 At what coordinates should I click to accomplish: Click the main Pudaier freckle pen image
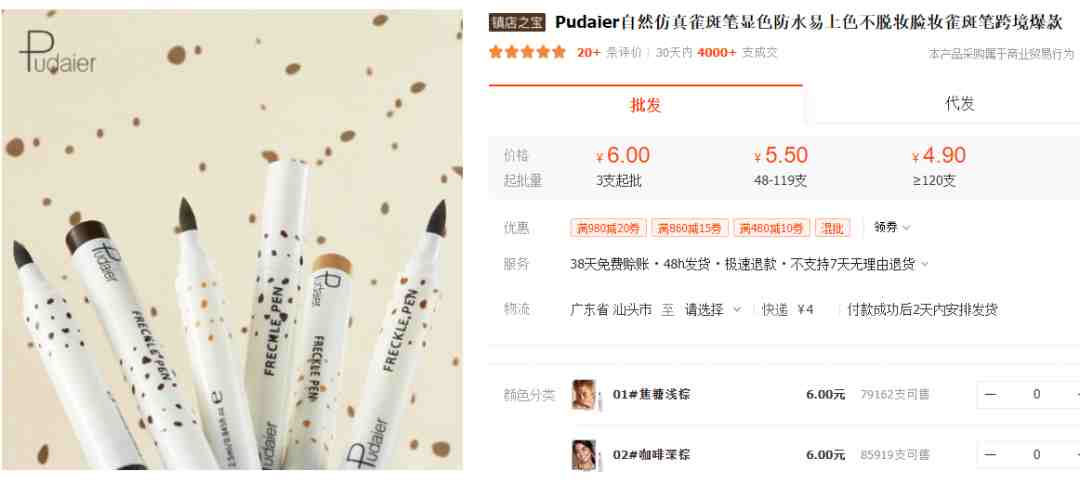[232, 240]
